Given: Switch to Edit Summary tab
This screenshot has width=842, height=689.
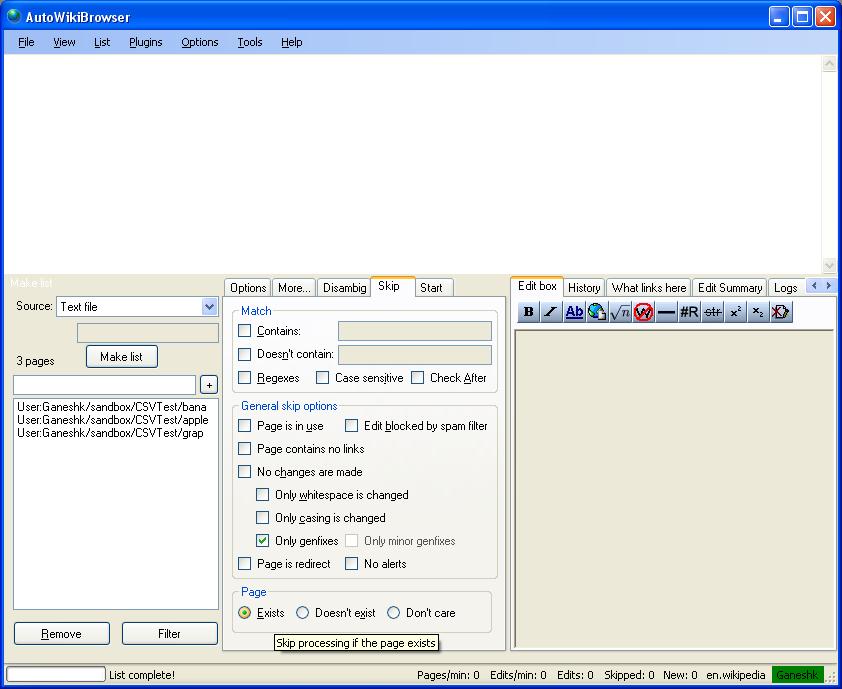Looking at the screenshot, I should (x=730, y=288).
